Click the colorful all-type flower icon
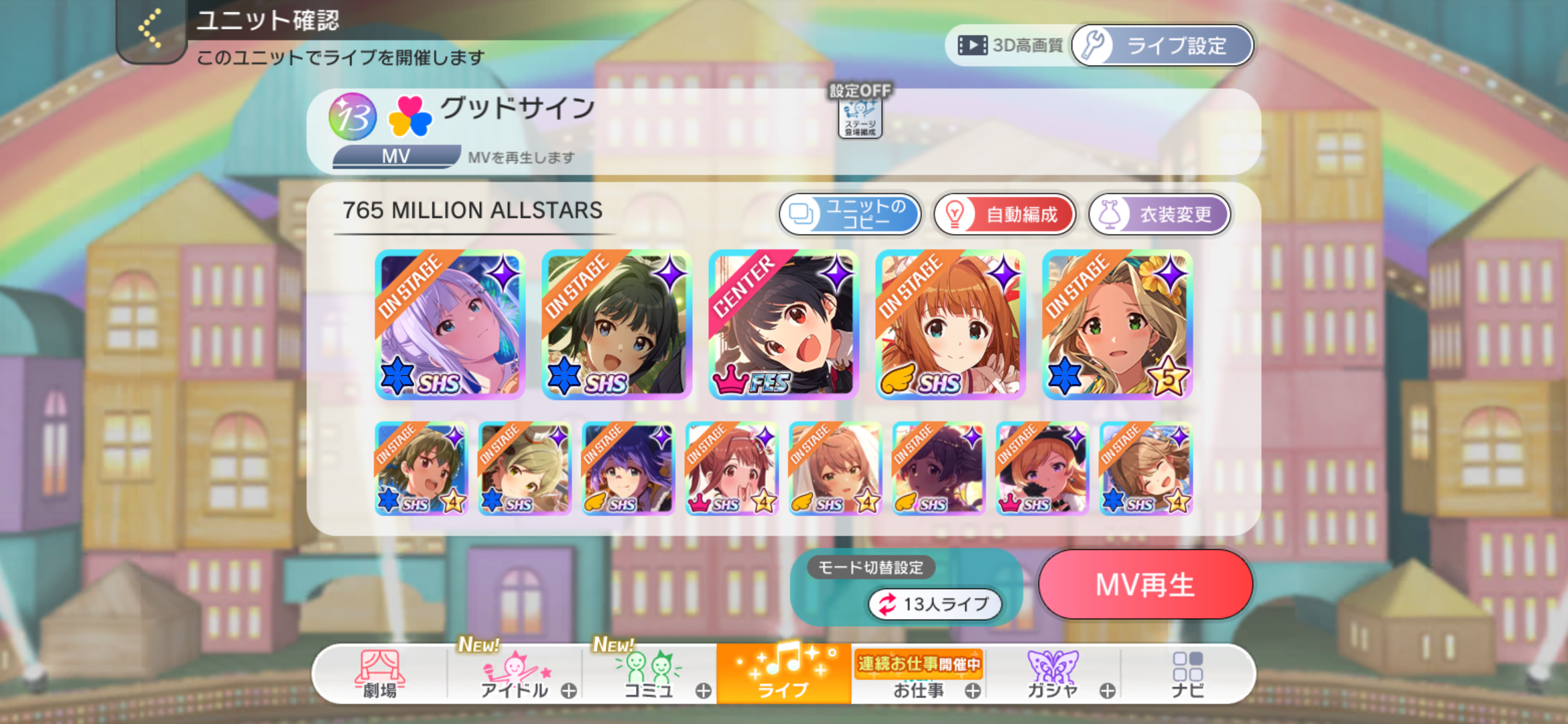This screenshot has width=1568, height=724. [409, 117]
